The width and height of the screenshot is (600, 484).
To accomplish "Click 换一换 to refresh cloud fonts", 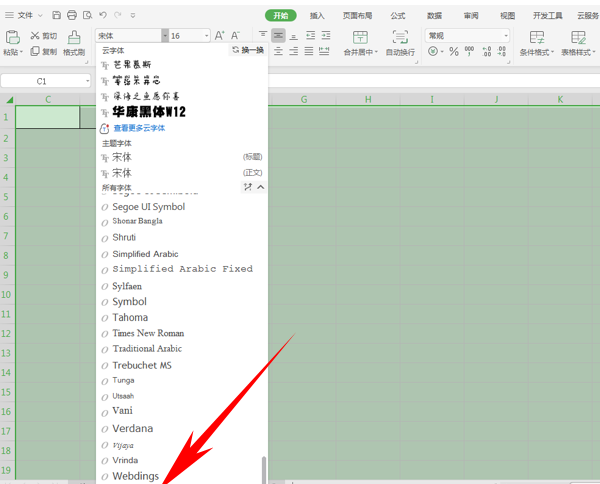I will [x=248, y=50].
